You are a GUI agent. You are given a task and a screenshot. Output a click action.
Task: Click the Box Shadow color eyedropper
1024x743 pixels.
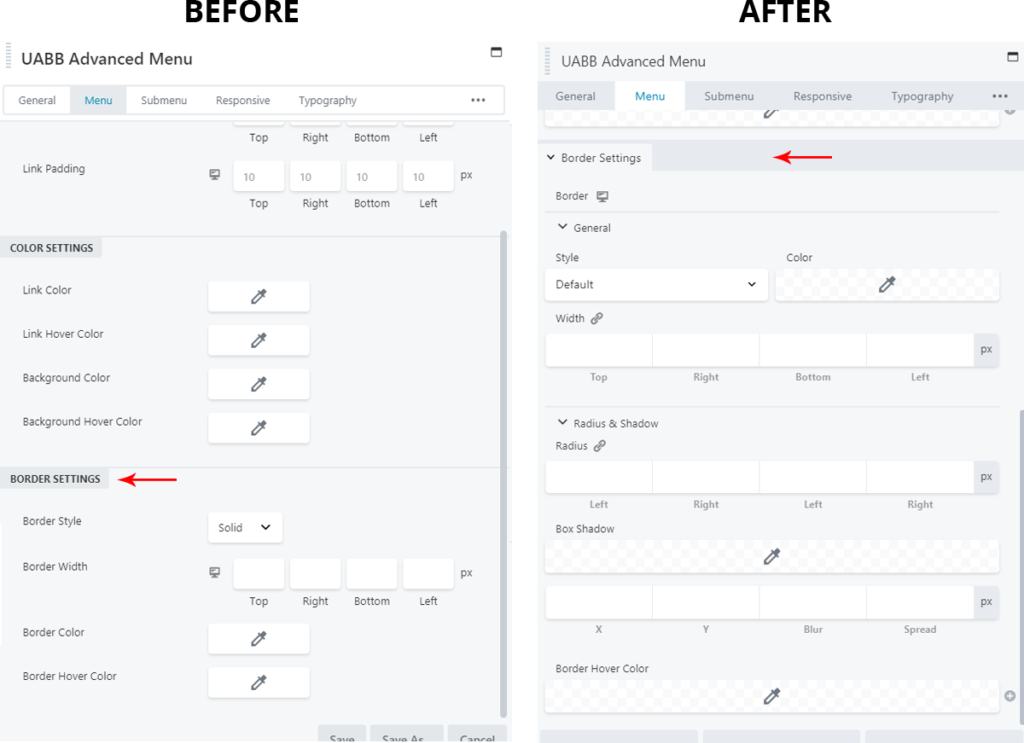771,557
